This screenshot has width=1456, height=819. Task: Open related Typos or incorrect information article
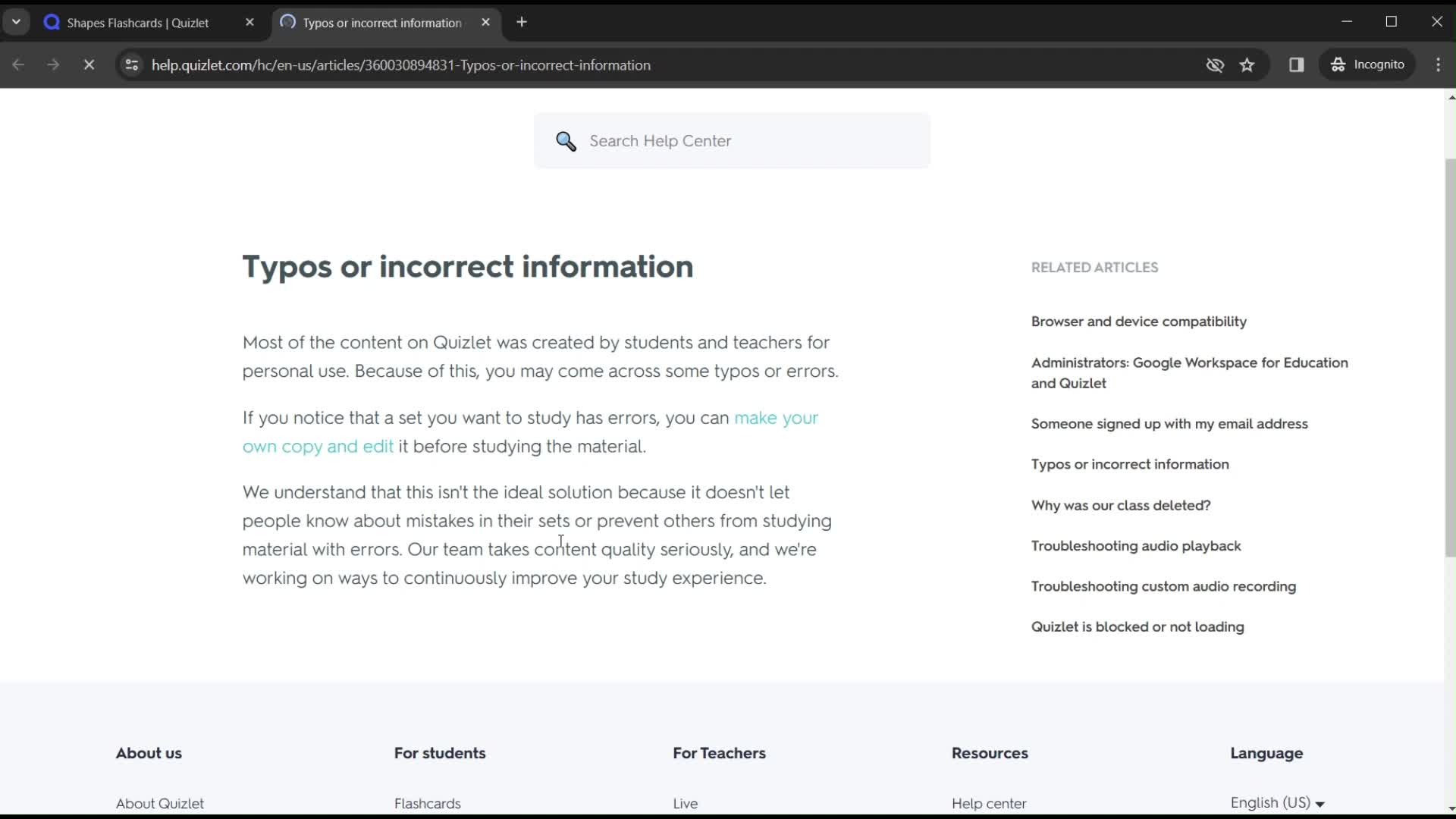[1130, 464]
